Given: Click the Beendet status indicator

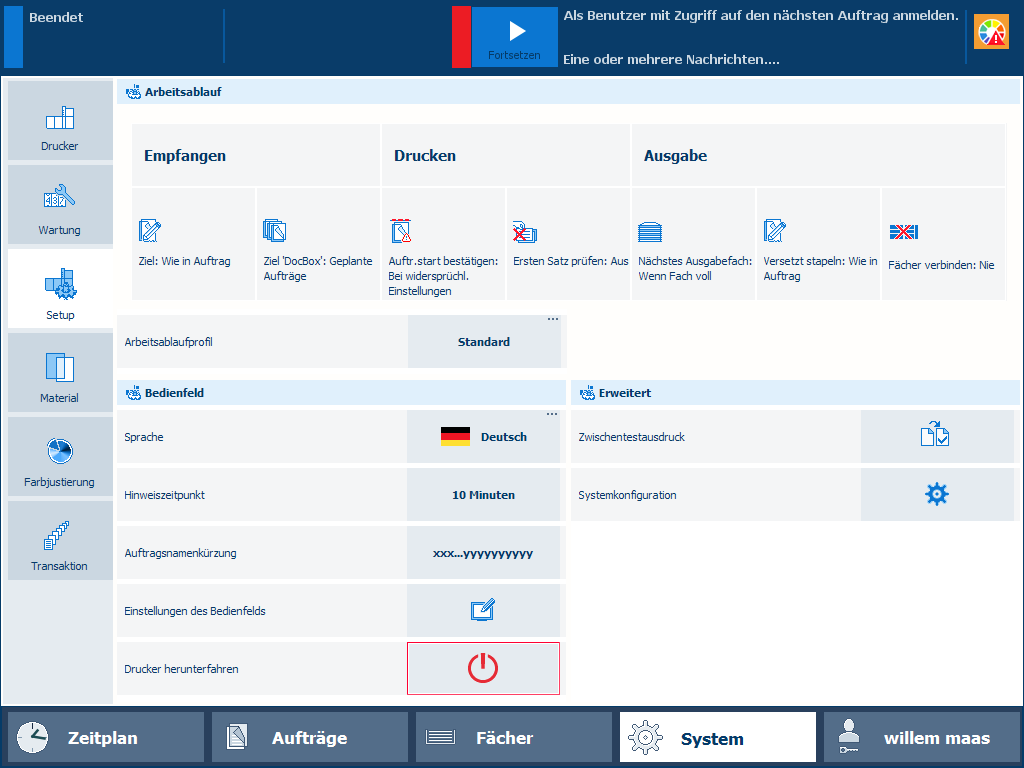Looking at the screenshot, I should click(56, 18).
